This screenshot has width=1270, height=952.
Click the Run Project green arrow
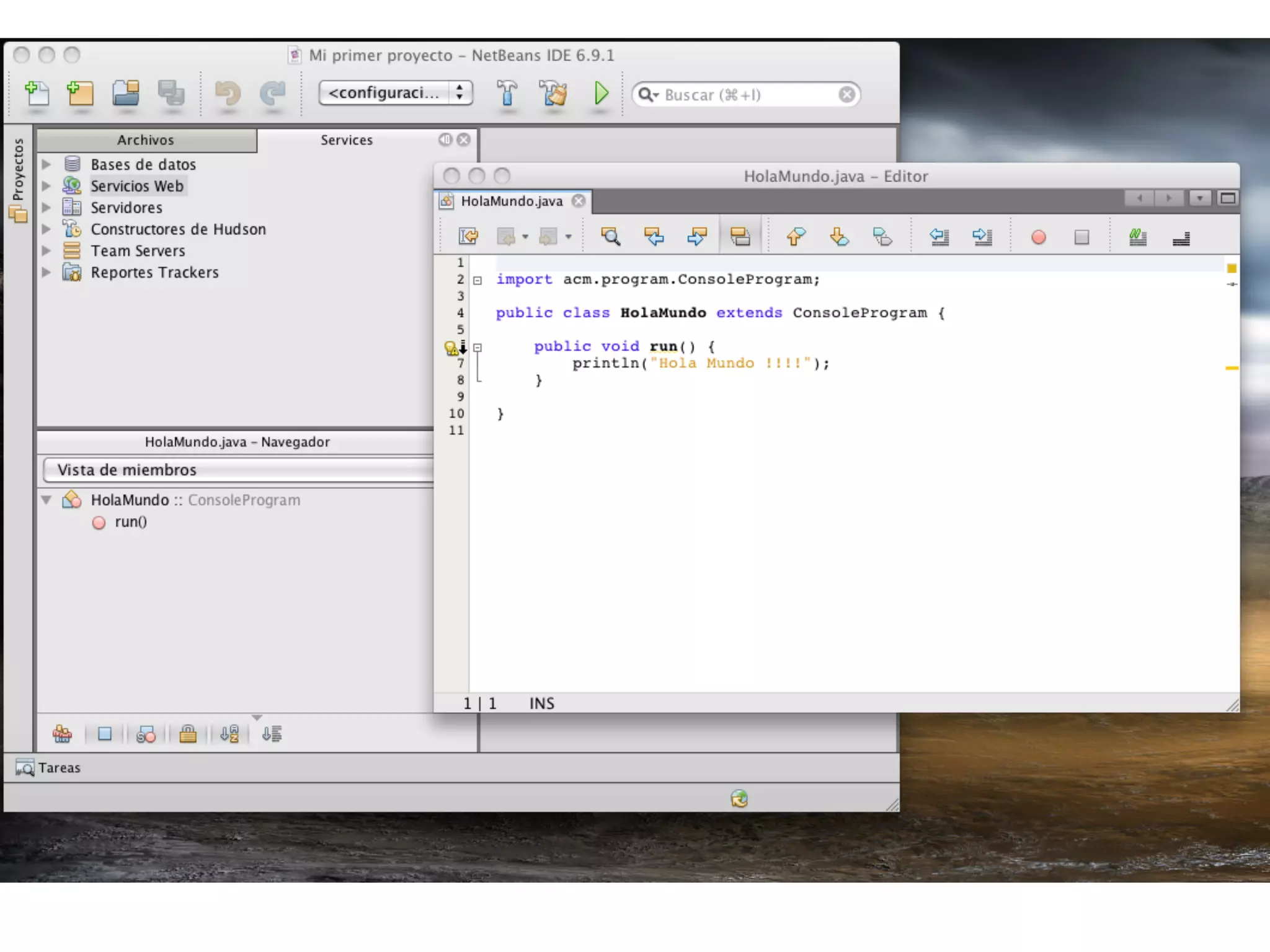coord(600,94)
